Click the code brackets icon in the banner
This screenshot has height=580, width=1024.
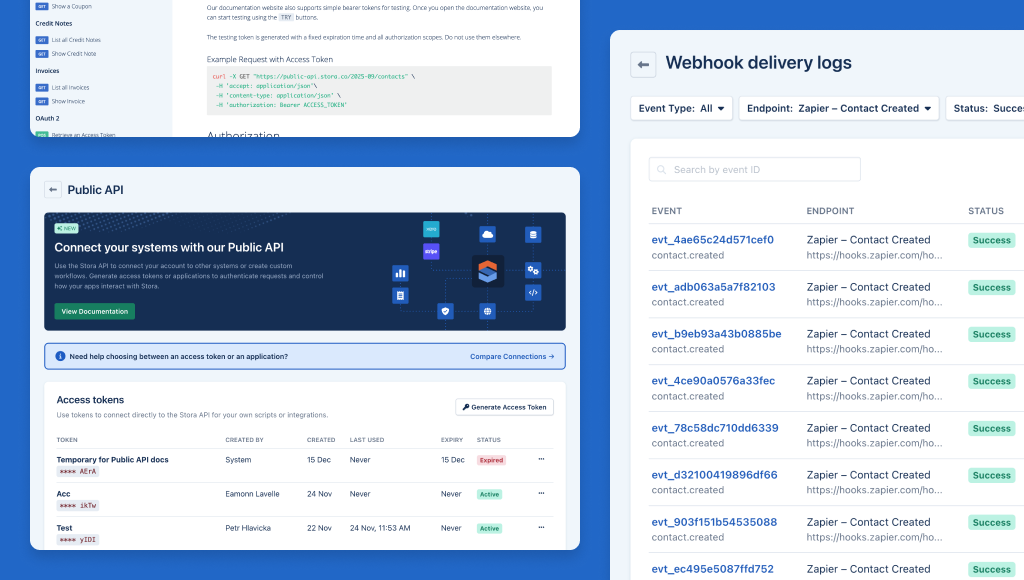[533, 292]
